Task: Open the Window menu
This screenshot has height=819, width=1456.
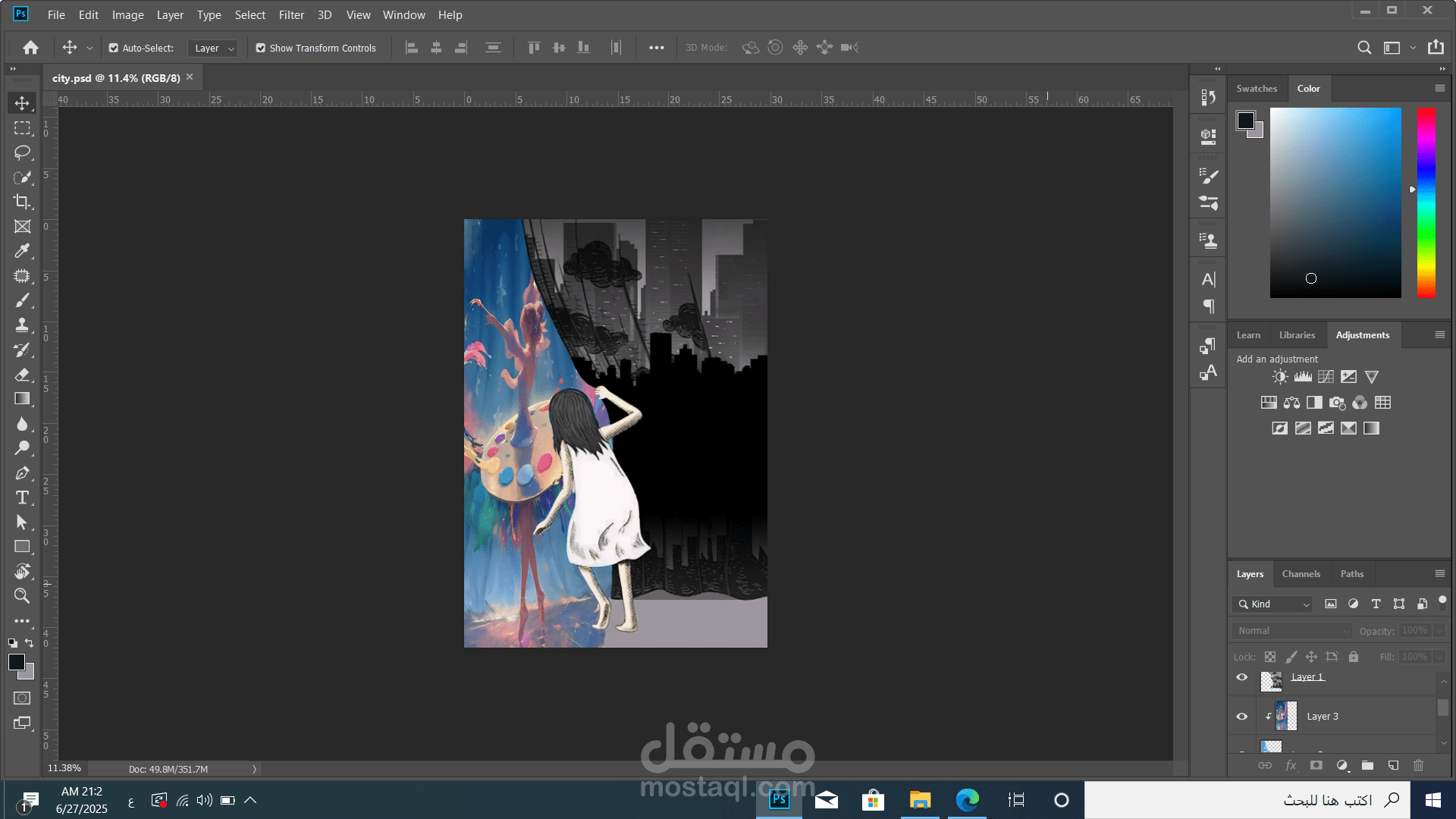Action: (x=403, y=15)
